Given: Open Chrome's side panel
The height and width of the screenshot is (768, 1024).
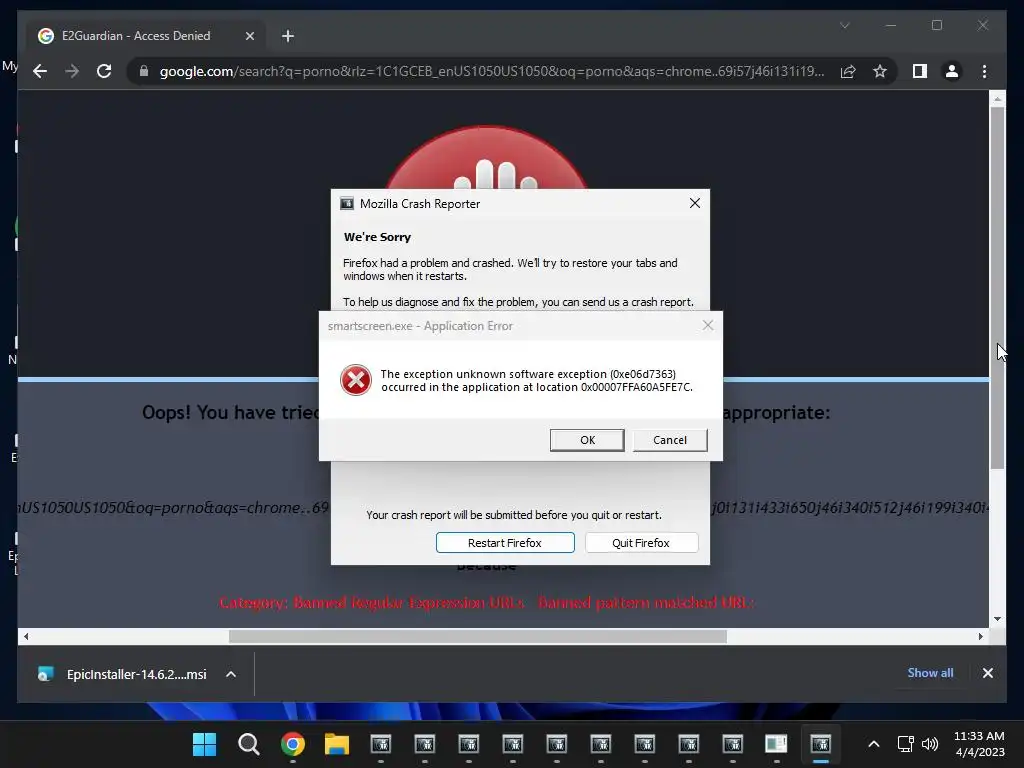Looking at the screenshot, I should coord(920,71).
